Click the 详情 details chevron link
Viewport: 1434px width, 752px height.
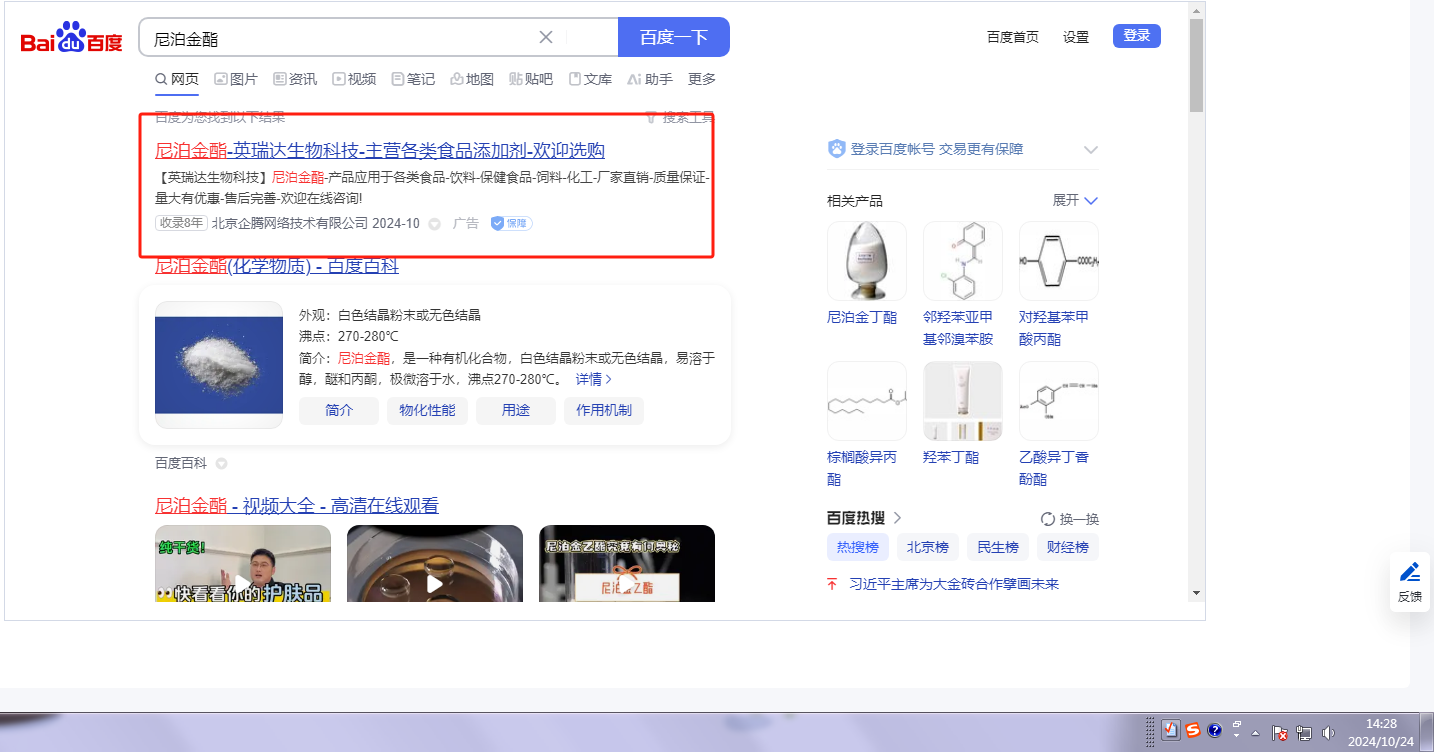click(594, 380)
